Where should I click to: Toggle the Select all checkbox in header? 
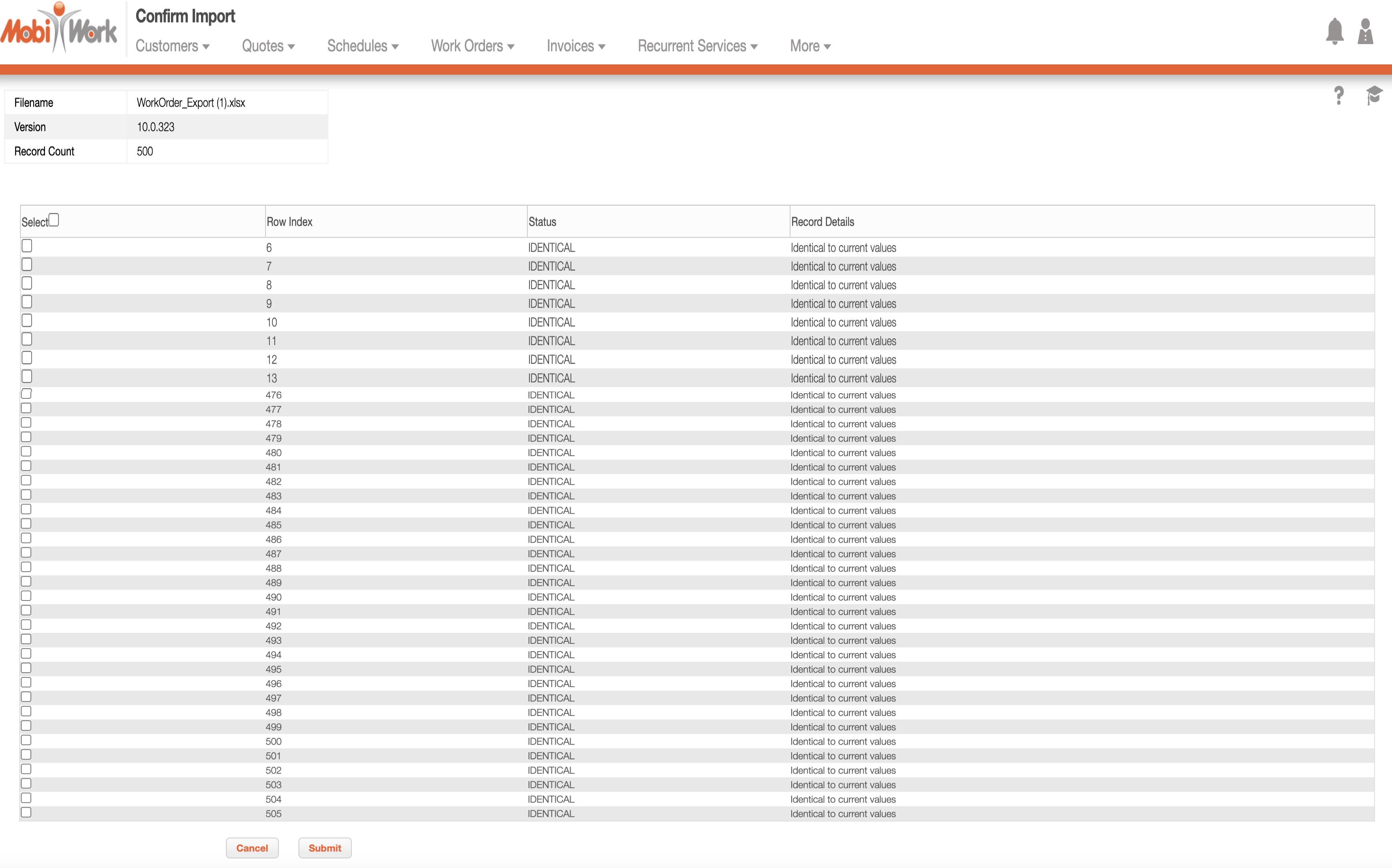(x=54, y=220)
